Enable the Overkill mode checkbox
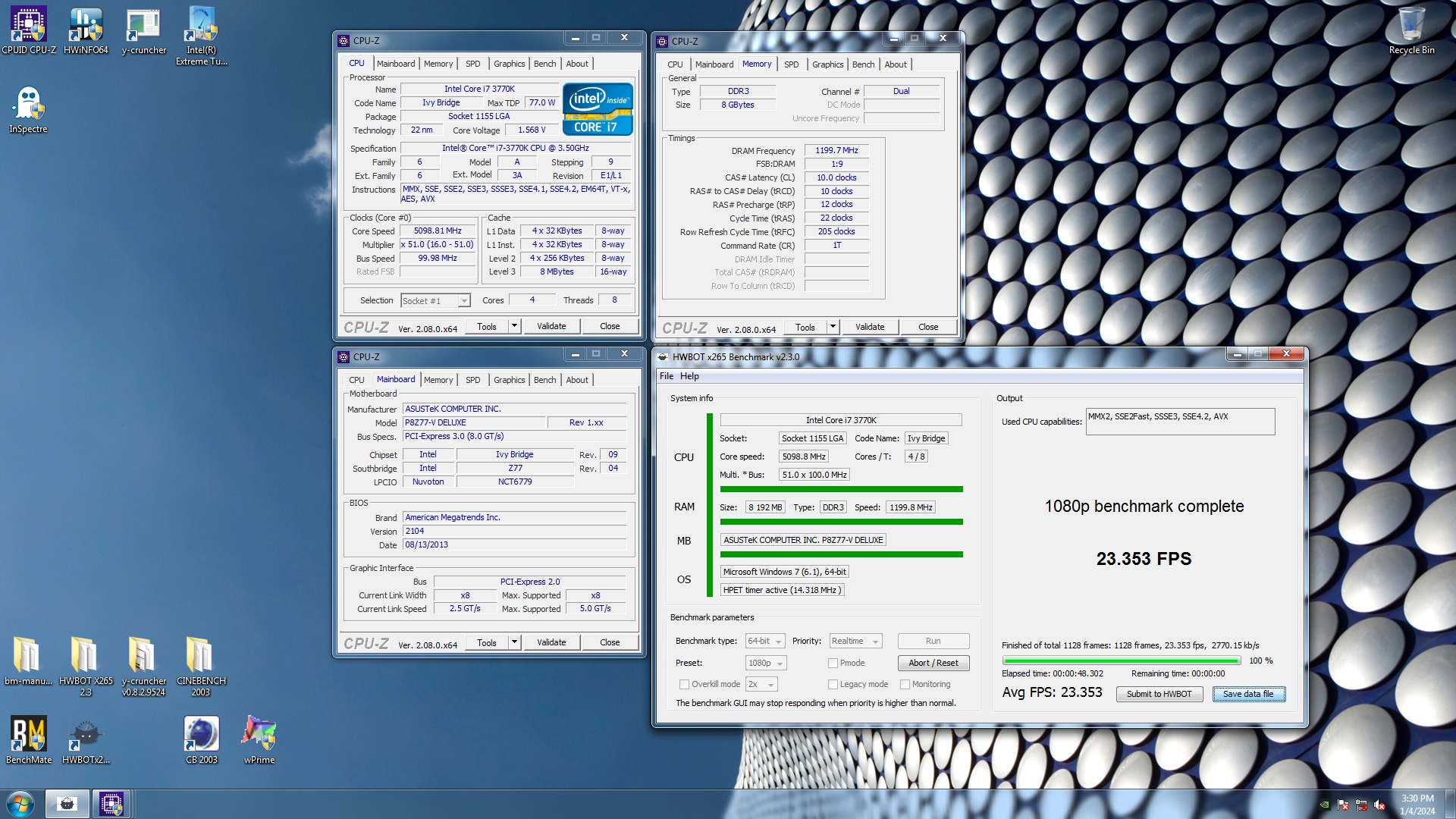The height and width of the screenshot is (819, 1456). click(x=684, y=684)
